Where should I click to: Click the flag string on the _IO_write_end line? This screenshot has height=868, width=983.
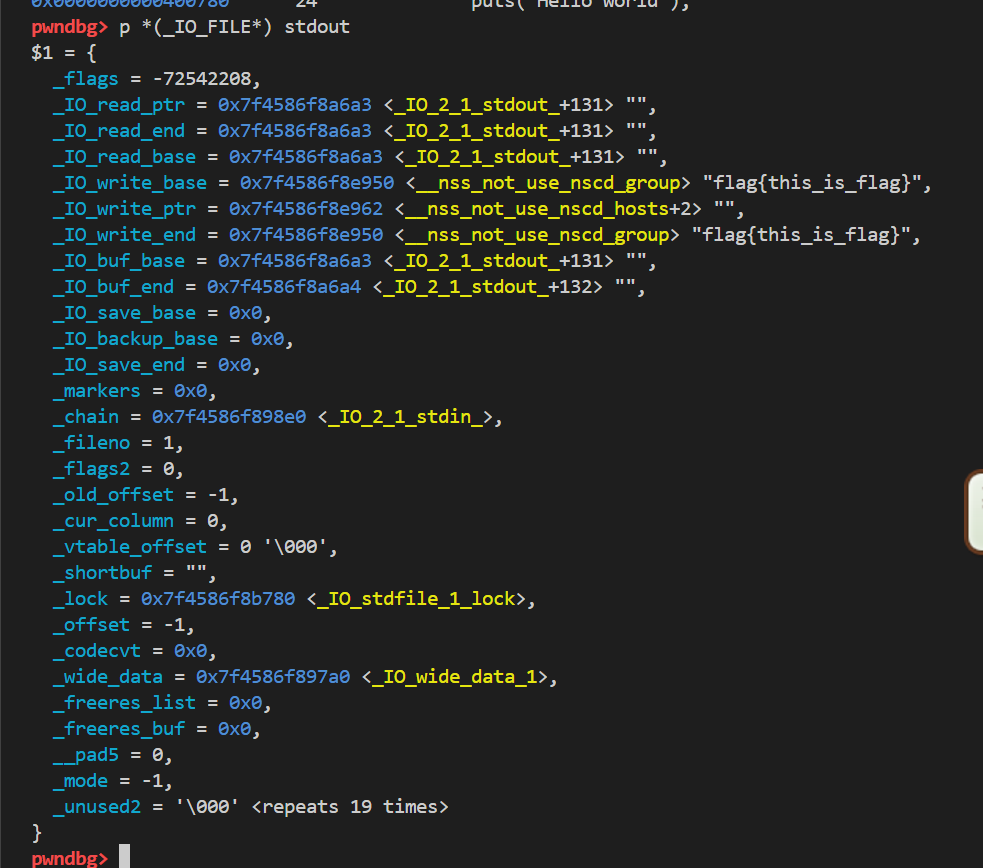(x=806, y=235)
